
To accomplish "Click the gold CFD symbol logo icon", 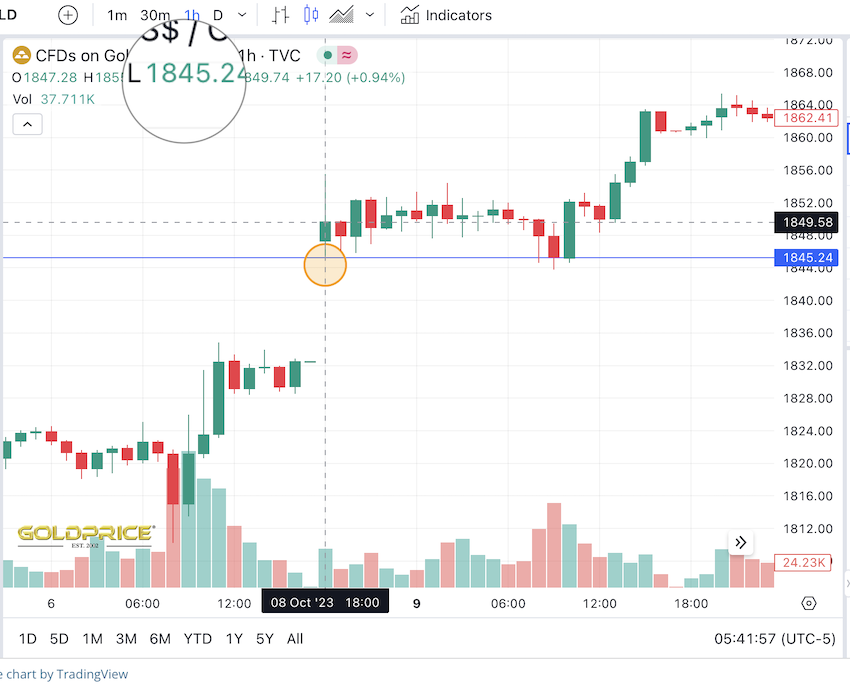I will (21, 56).
